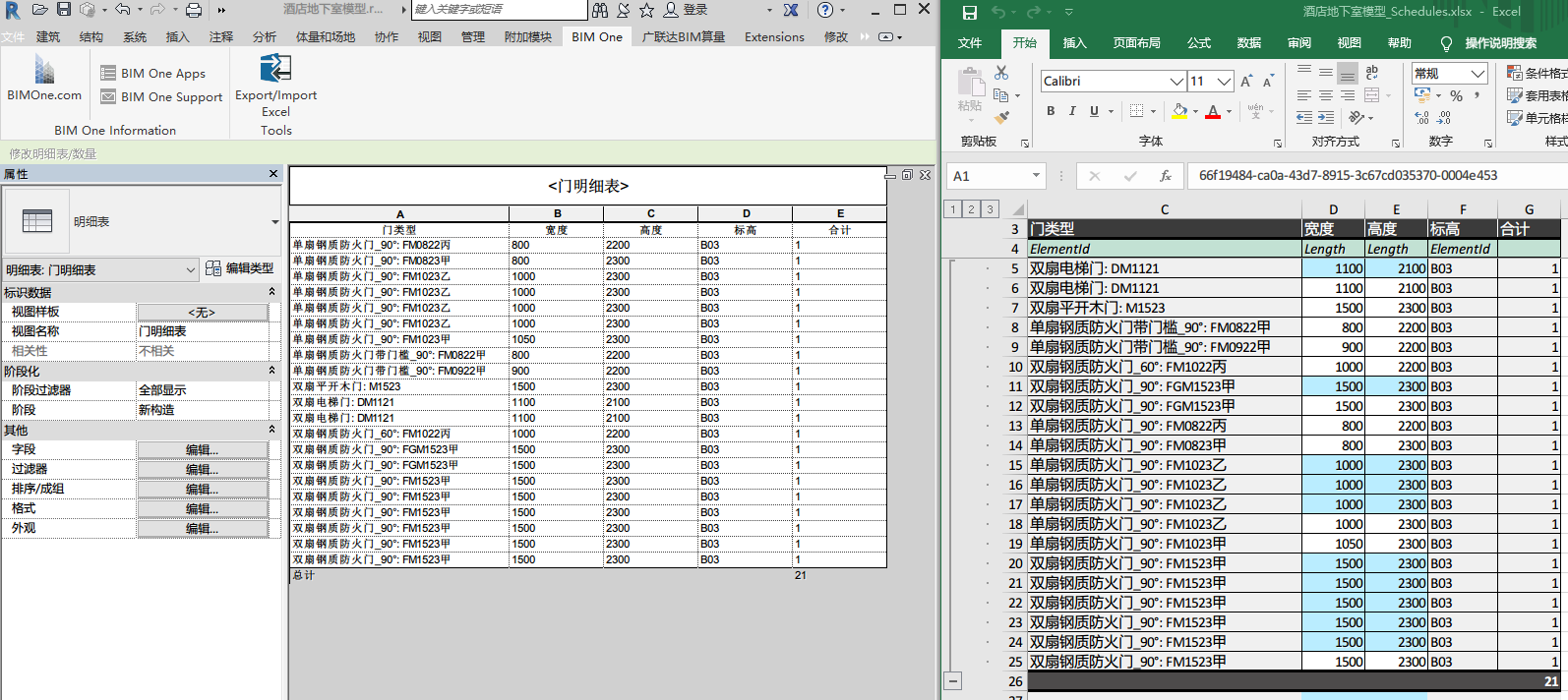Viewport: 1568px width, 700px height.
Task: Collapse the 阶段化 section in properties
Action: 272,371
